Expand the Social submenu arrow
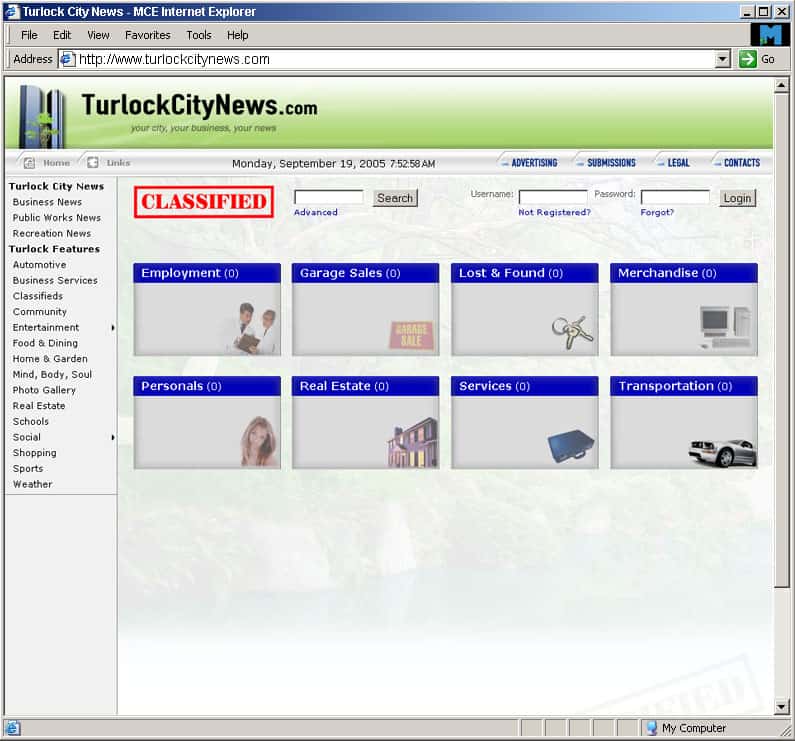795x741 pixels. (x=113, y=437)
